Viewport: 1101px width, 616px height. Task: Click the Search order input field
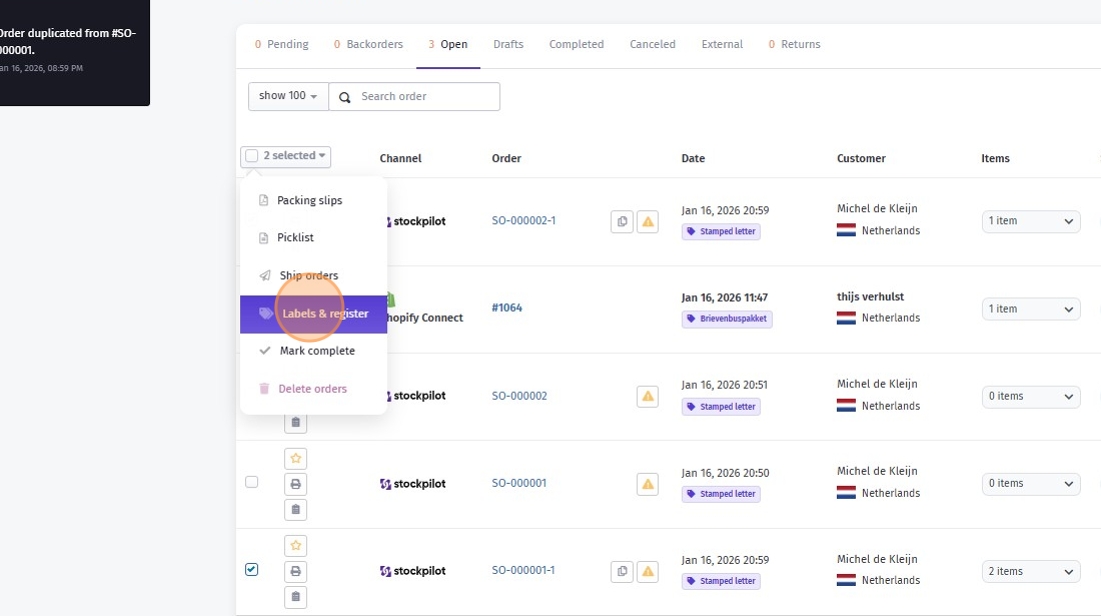click(425, 97)
